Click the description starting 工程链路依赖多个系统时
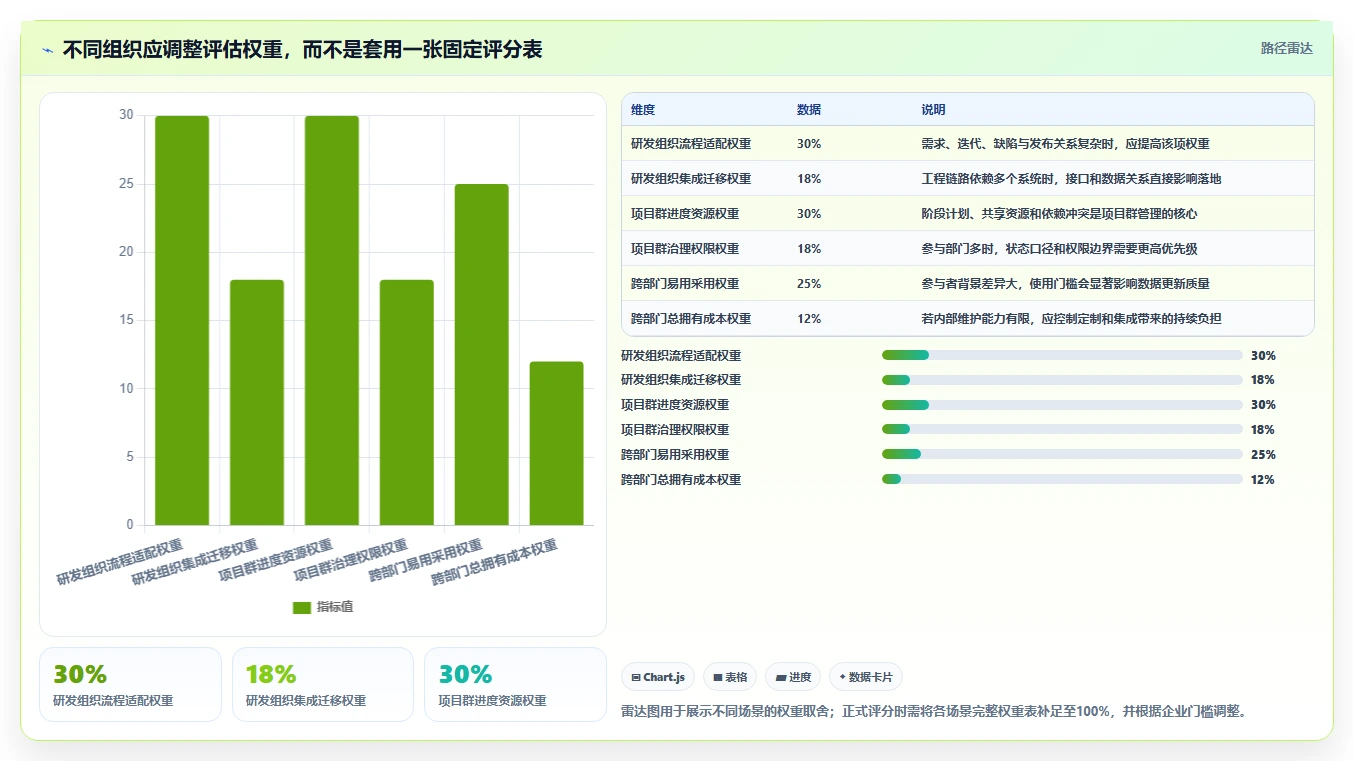The image size is (1354, 761). [x=1071, y=179]
